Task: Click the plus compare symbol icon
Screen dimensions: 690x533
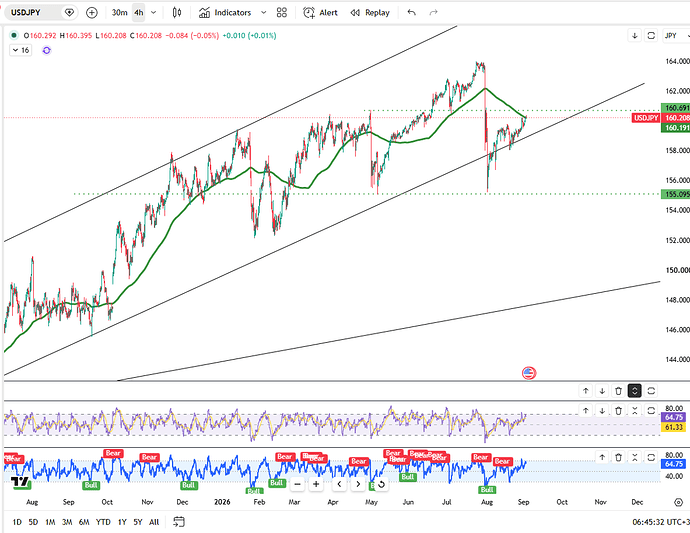Action: click(x=92, y=13)
